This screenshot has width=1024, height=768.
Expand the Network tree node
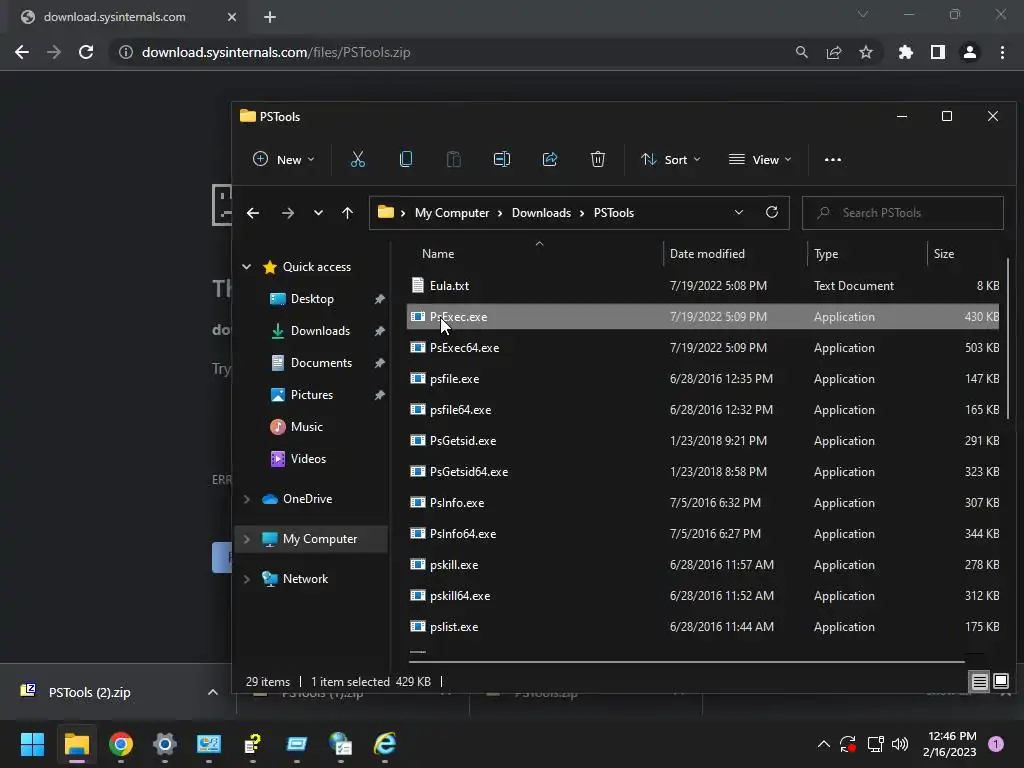246,579
